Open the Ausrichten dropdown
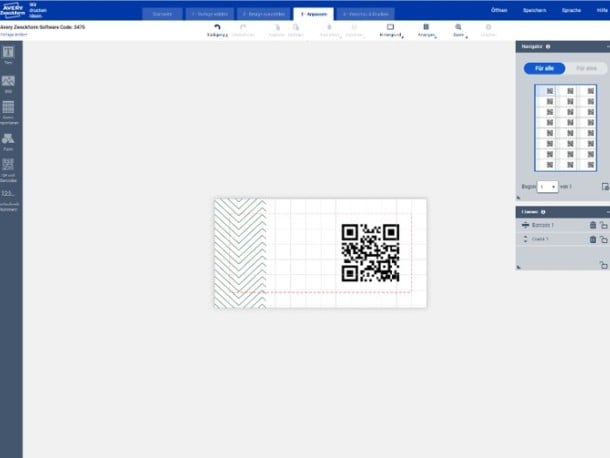 pyautogui.click(x=330, y=30)
